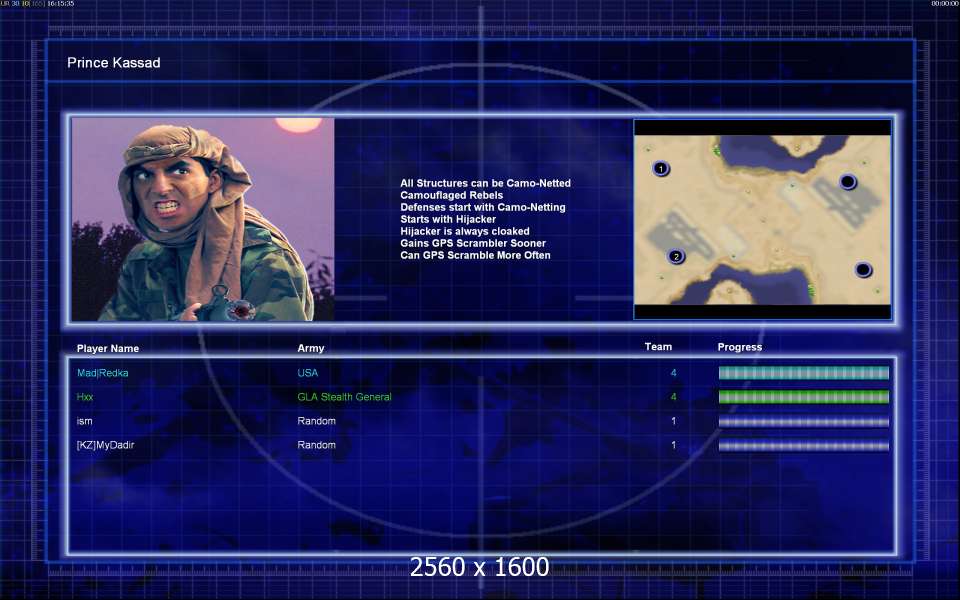Select player name "Mad|Redka"
960x600 pixels.
(x=103, y=373)
